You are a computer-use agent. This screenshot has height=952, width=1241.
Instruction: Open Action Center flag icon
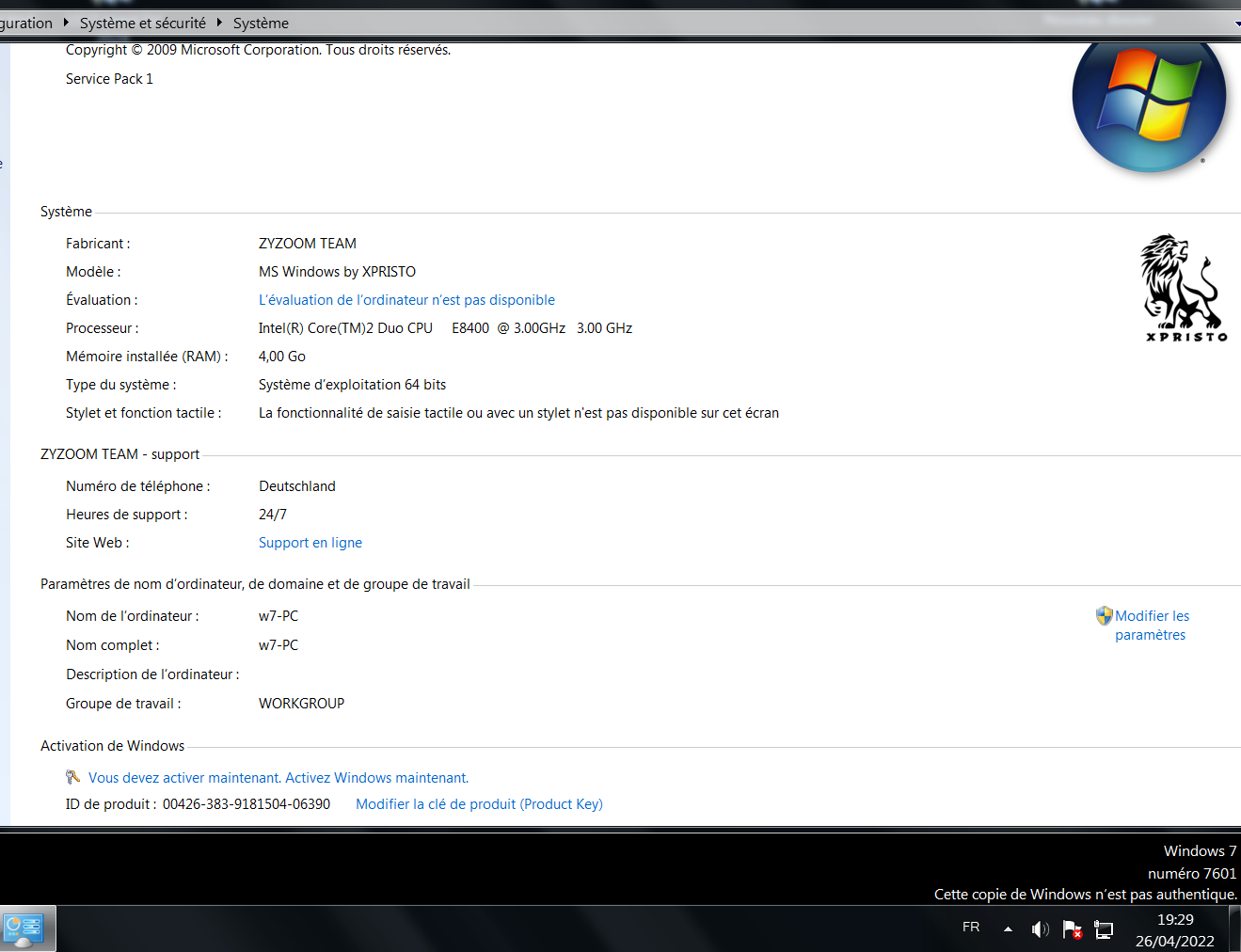tap(1072, 929)
